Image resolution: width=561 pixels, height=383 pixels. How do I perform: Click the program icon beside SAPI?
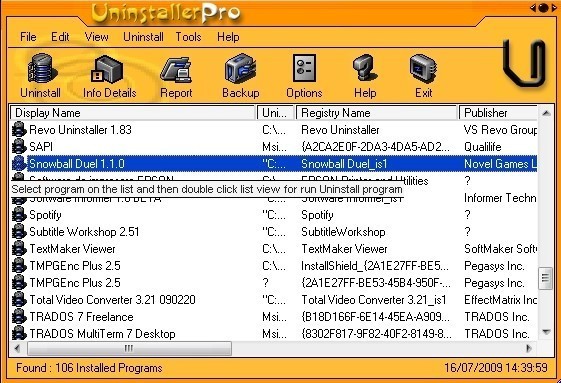(x=19, y=146)
